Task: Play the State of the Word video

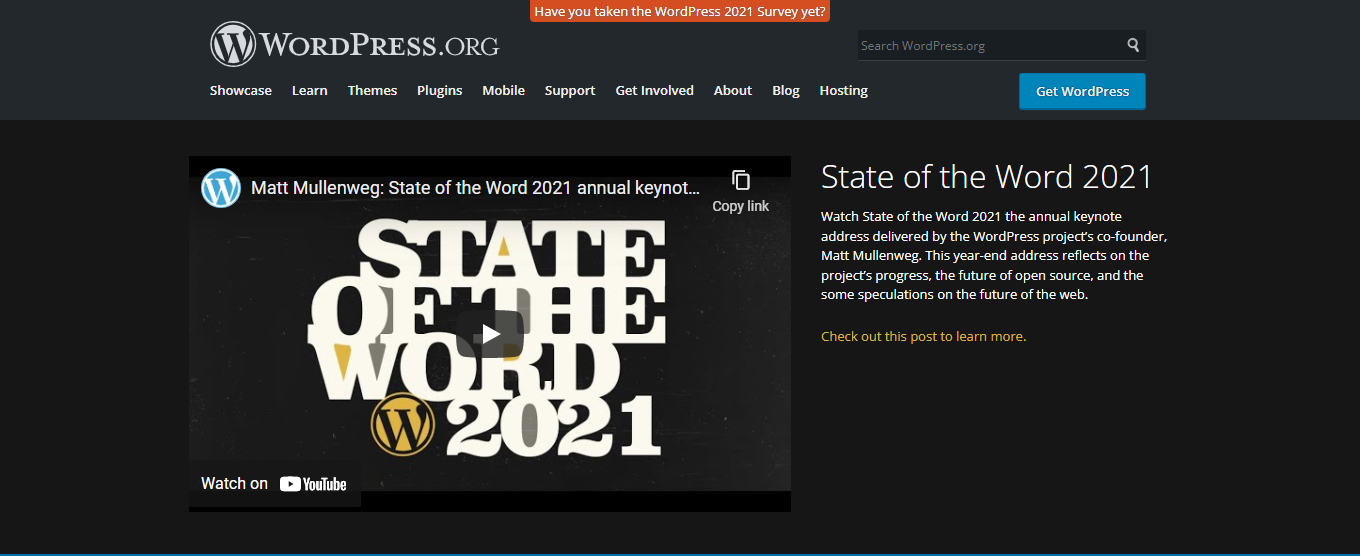Action: [x=490, y=334]
